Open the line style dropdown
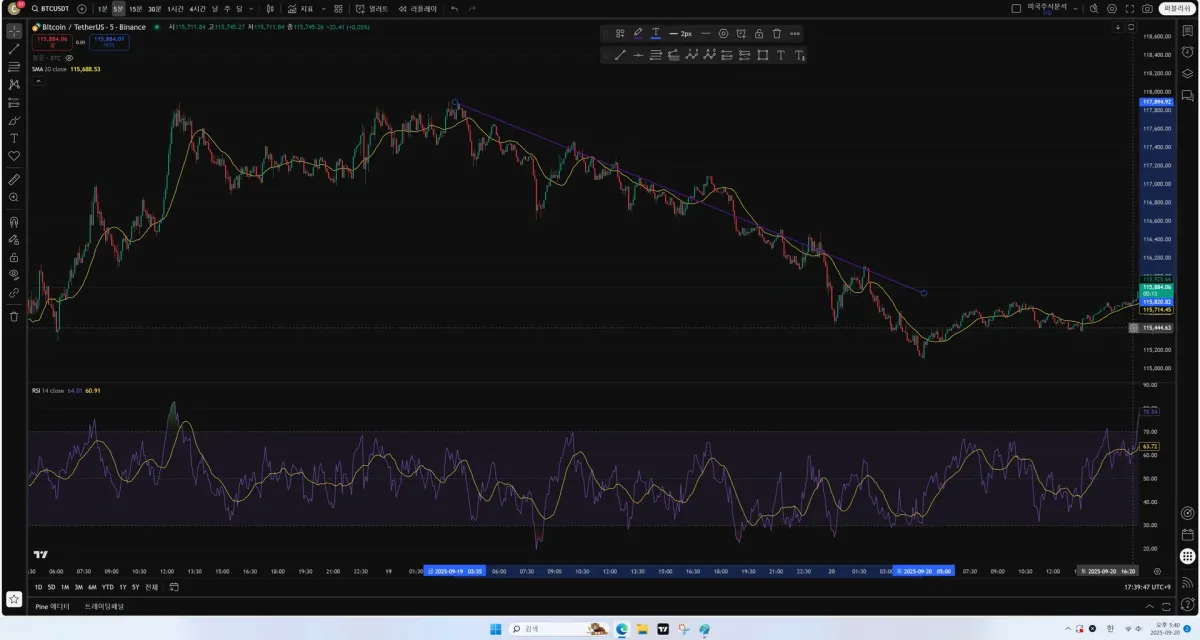This screenshot has height=640, width=1200. click(x=705, y=33)
